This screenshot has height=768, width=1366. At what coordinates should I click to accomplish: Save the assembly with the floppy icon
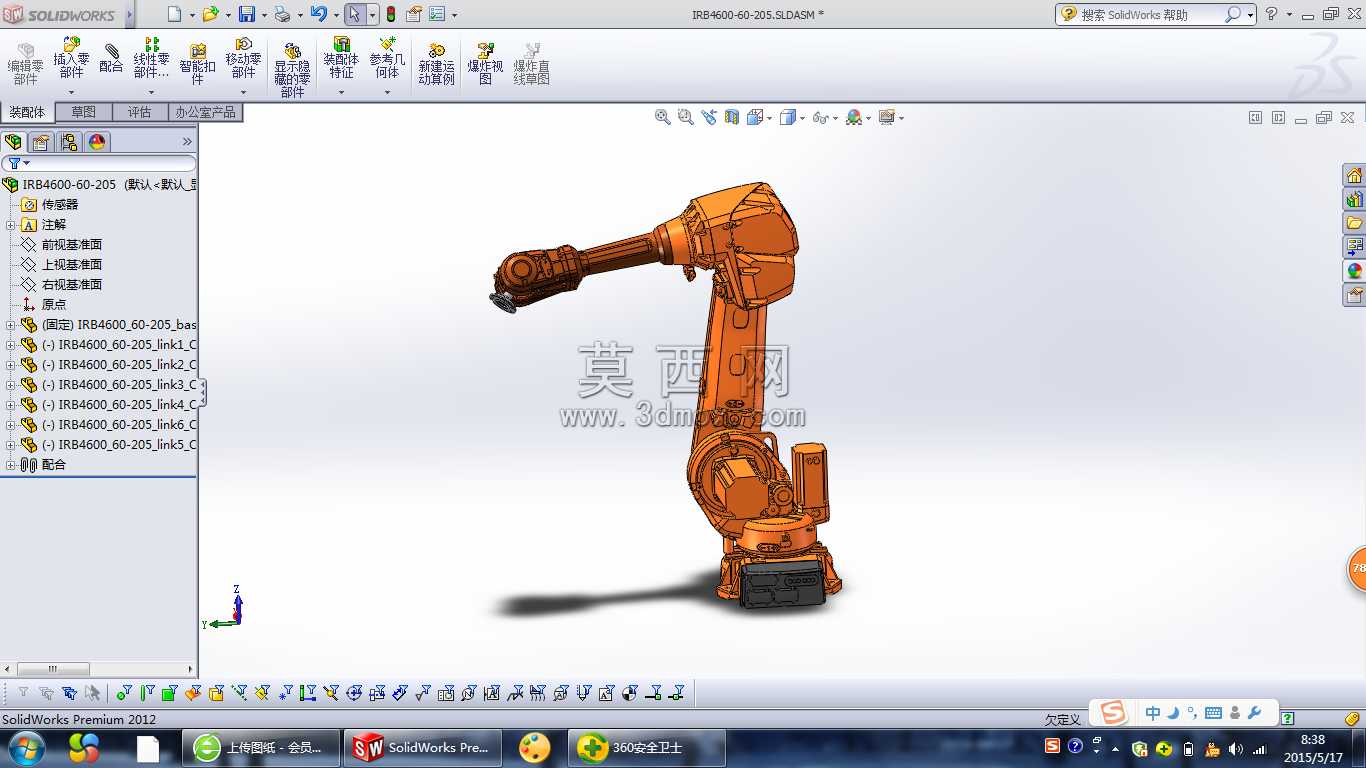click(x=248, y=14)
